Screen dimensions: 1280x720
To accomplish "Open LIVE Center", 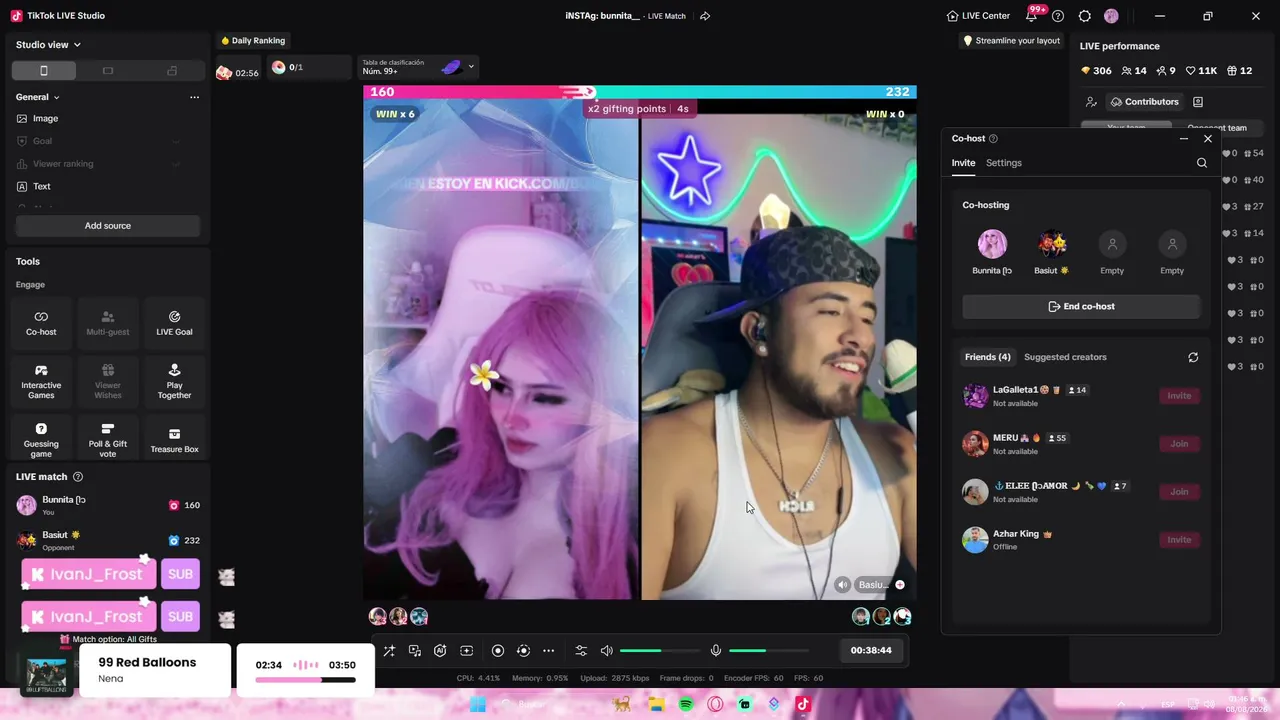I will point(978,16).
